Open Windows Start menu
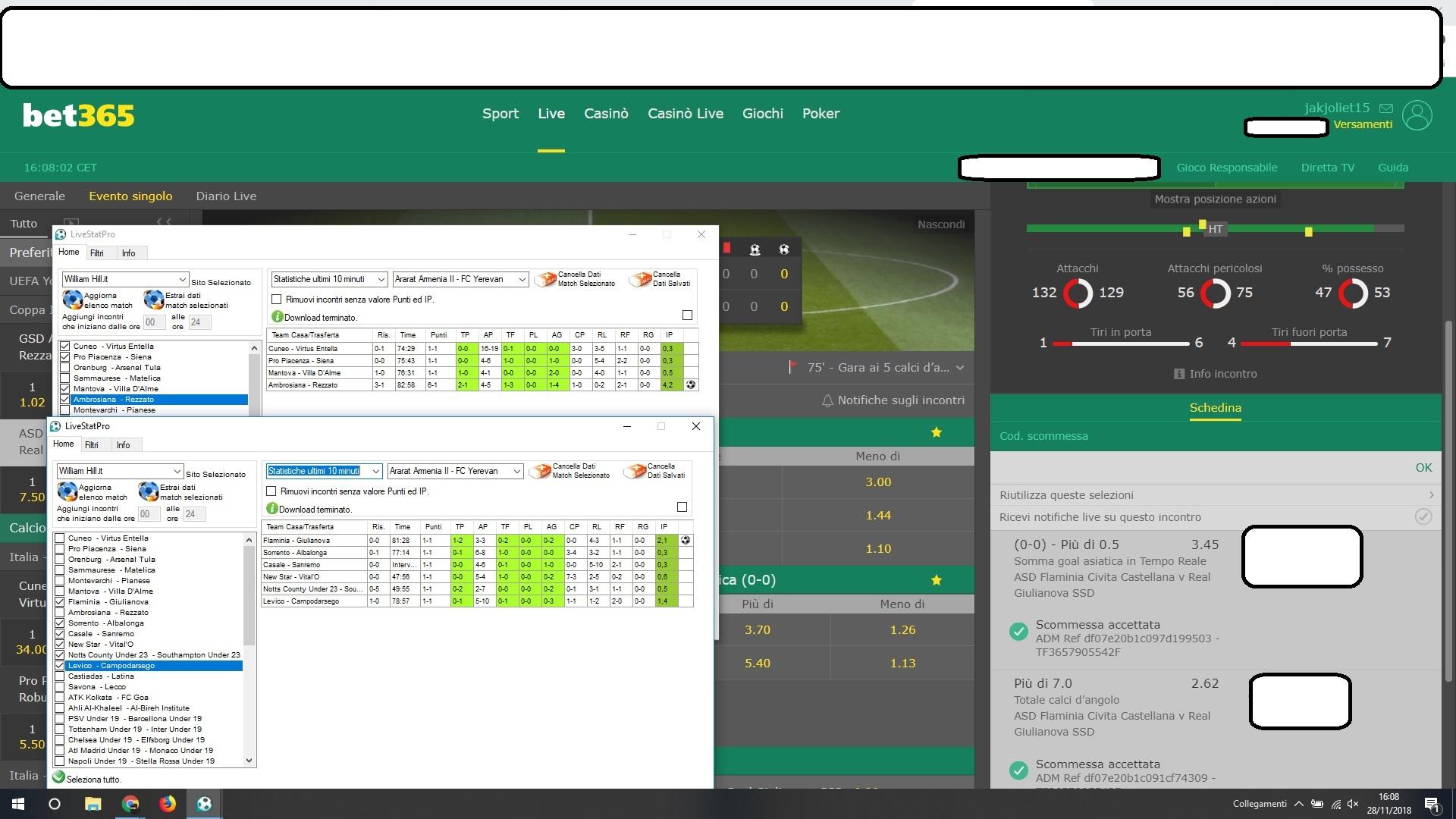The width and height of the screenshot is (1456, 819). [18, 804]
